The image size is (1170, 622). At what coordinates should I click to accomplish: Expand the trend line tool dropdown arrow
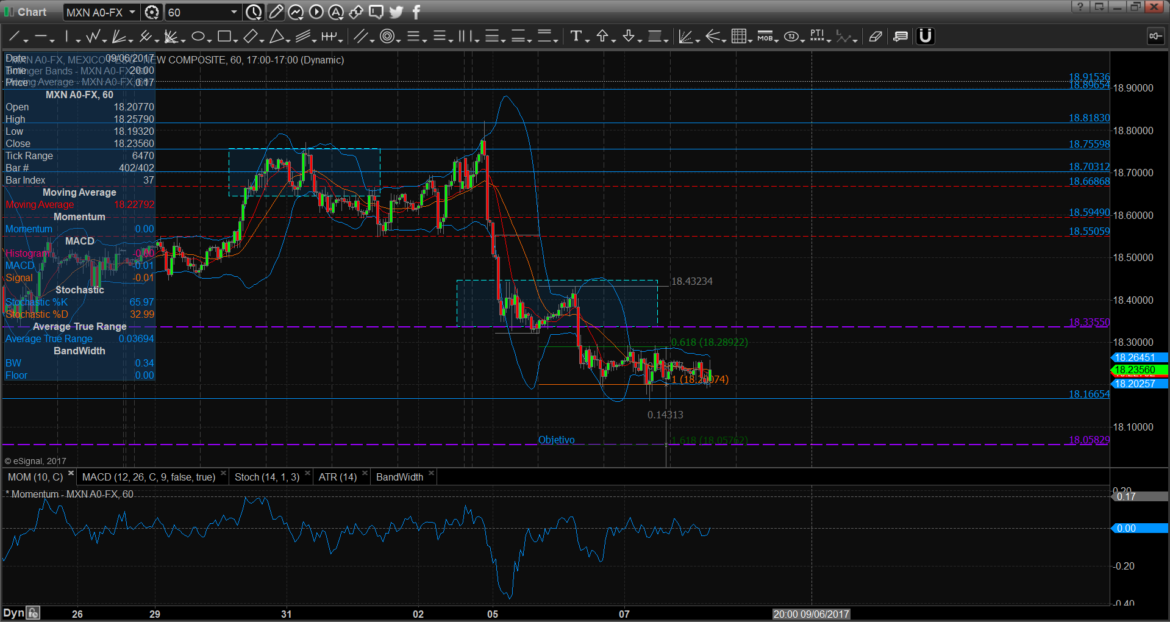[25, 40]
